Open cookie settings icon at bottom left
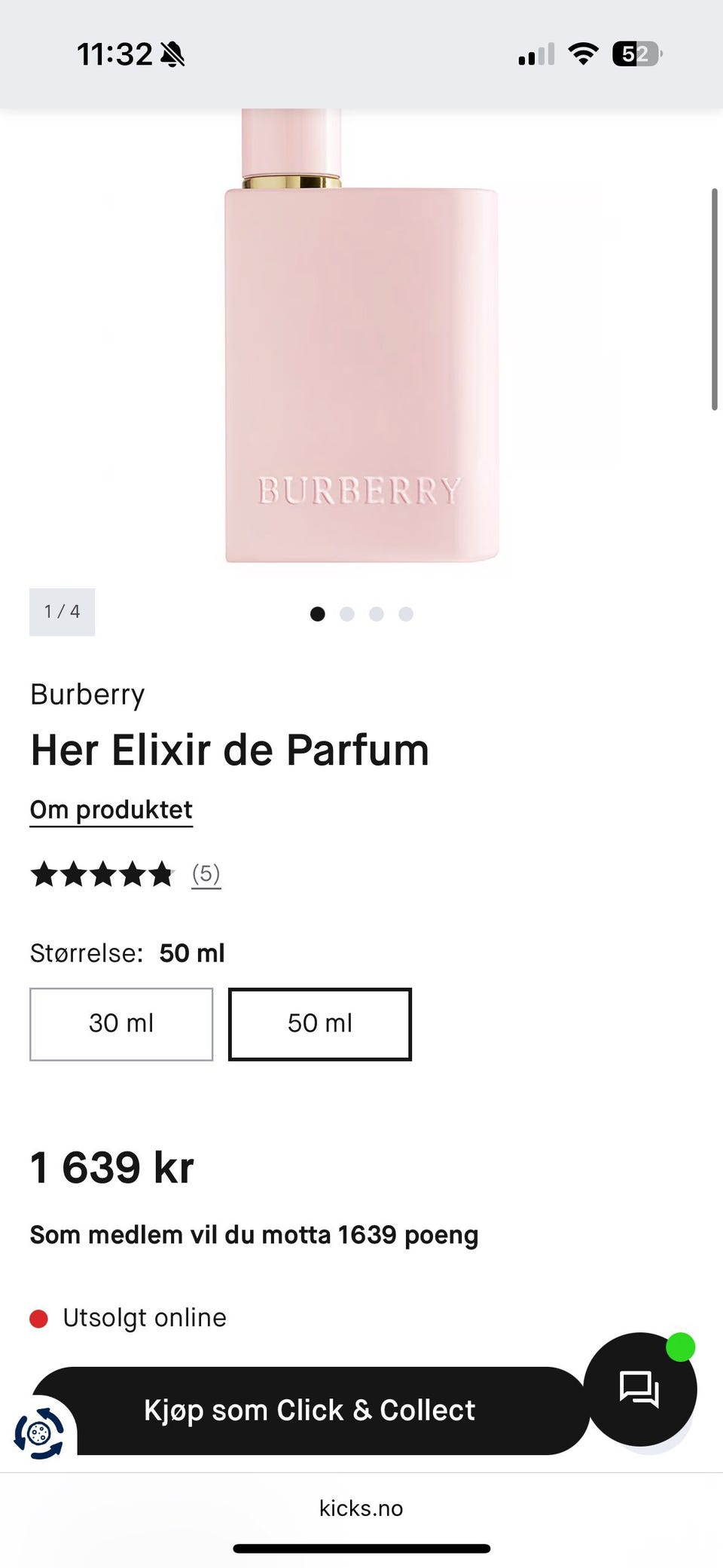The width and height of the screenshot is (723, 1568). click(40, 1433)
